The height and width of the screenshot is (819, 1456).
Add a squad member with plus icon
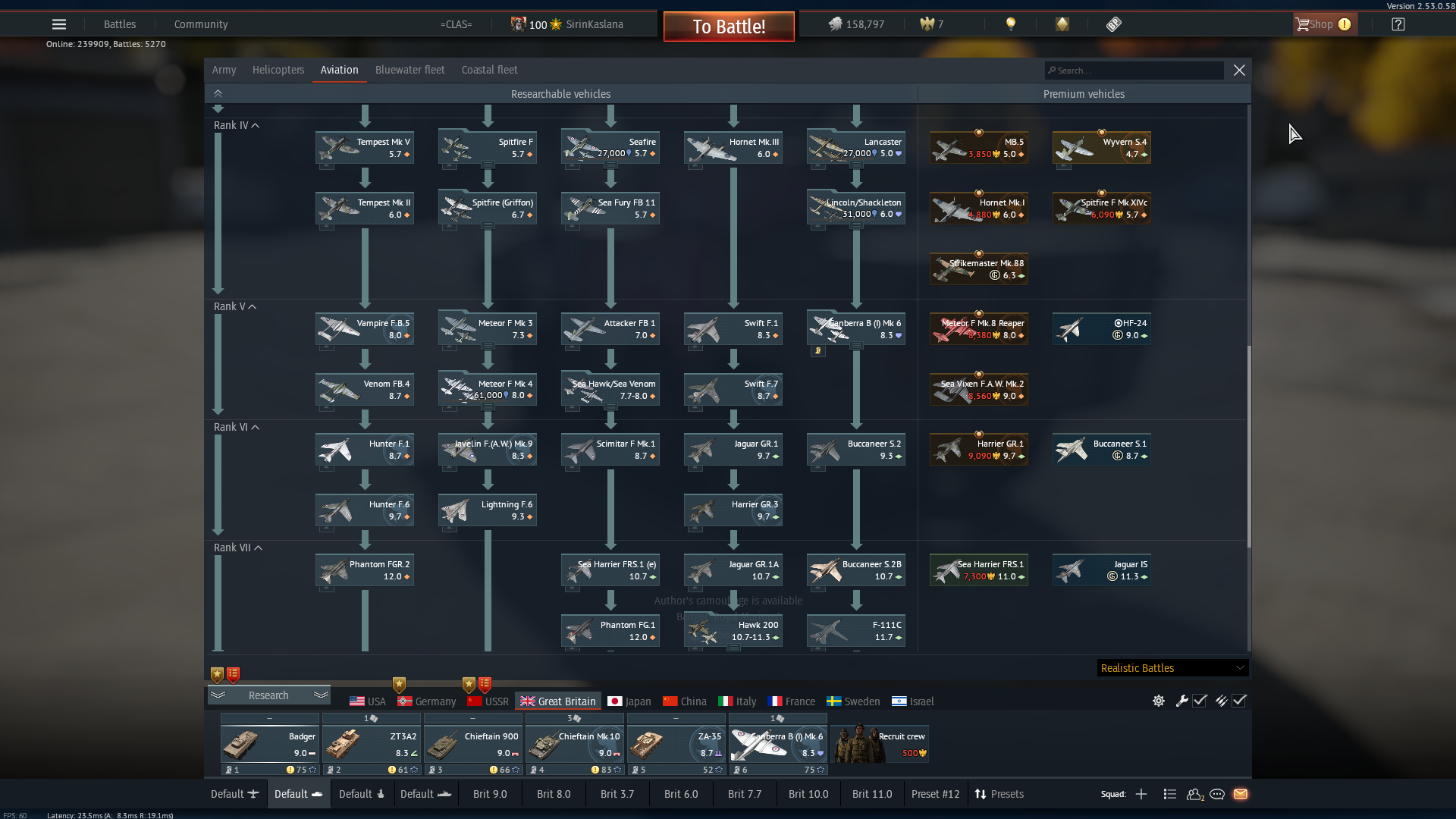coord(1141,794)
